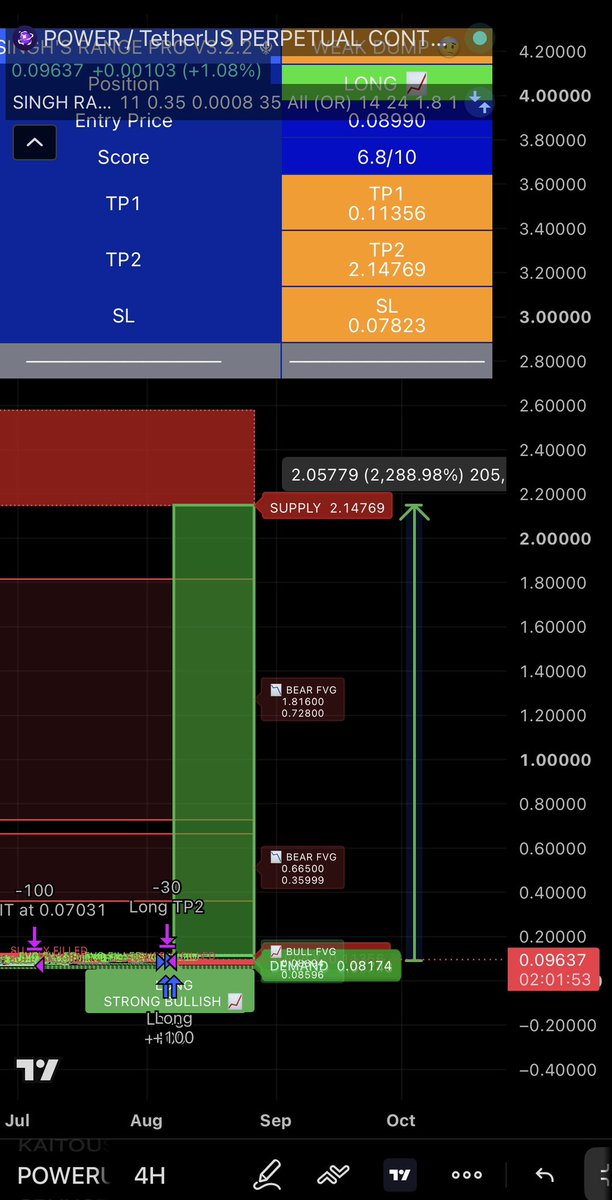Collapse the indicator legend with the chevron

34,143
